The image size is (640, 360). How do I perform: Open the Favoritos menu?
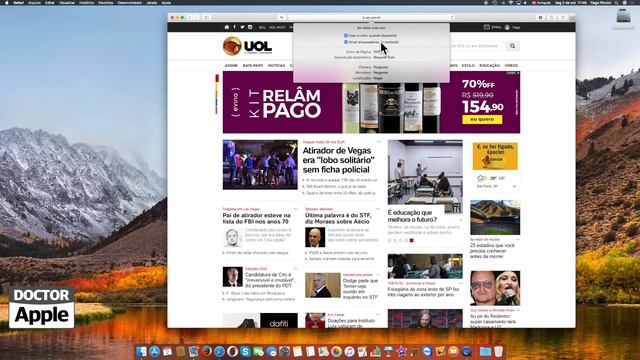(106, 2)
